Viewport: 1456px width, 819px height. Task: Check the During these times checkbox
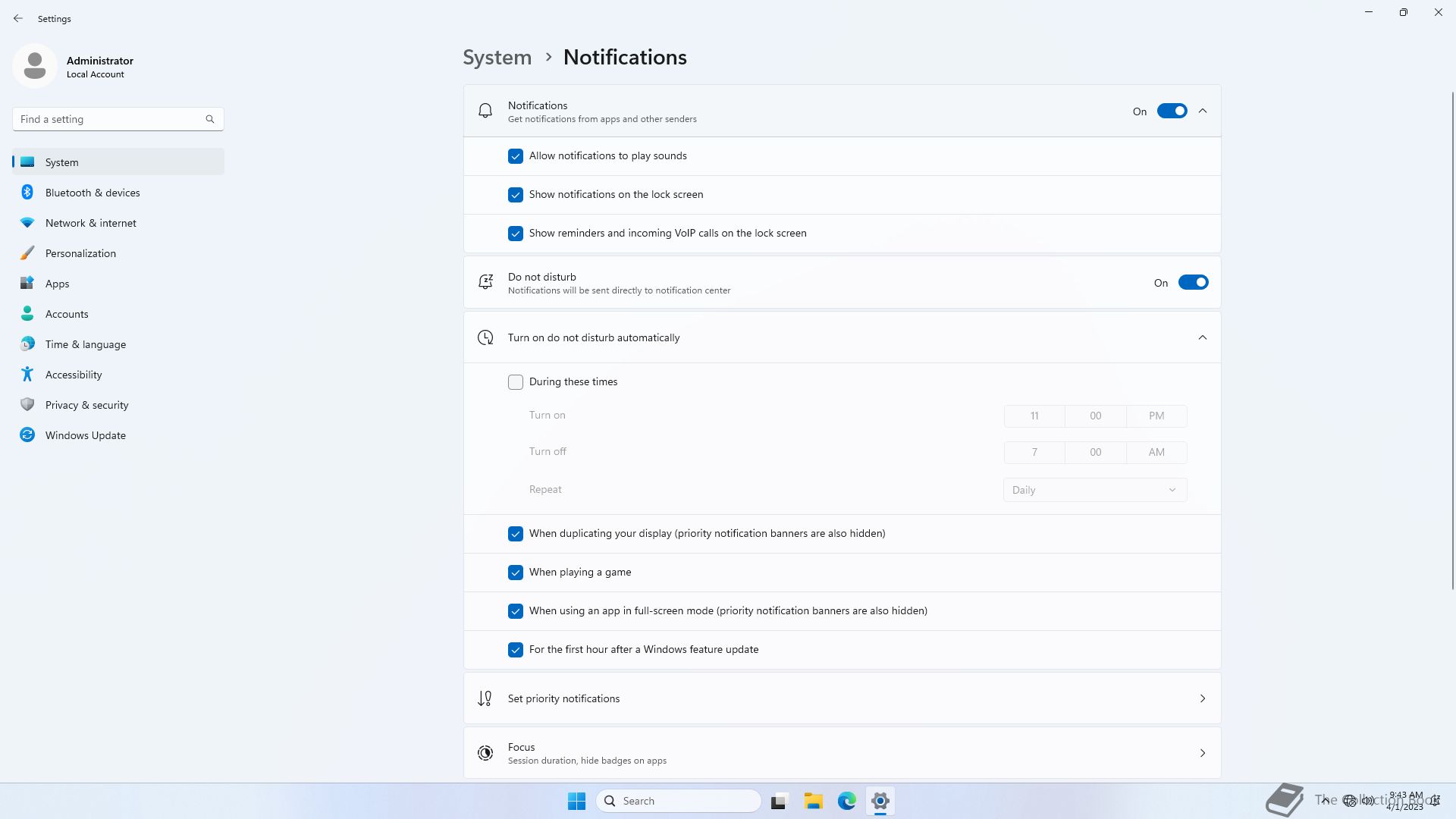click(516, 382)
